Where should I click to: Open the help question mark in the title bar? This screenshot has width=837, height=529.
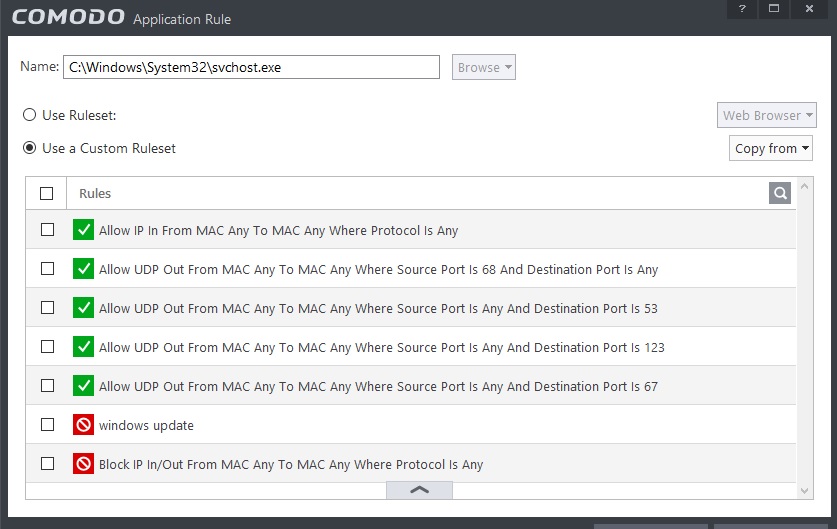tap(742, 9)
